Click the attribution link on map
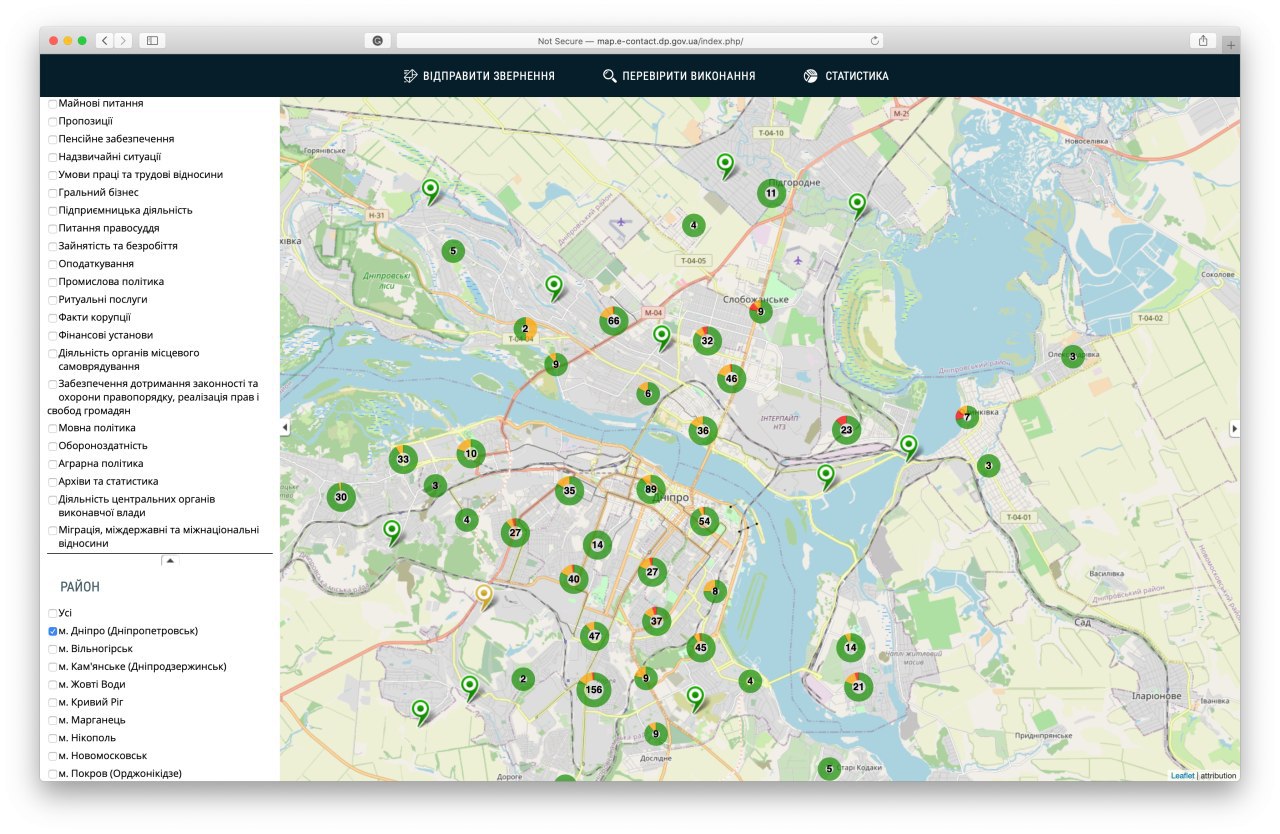The width and height of the screenshot is (1280, 834). click(1218, 776)
